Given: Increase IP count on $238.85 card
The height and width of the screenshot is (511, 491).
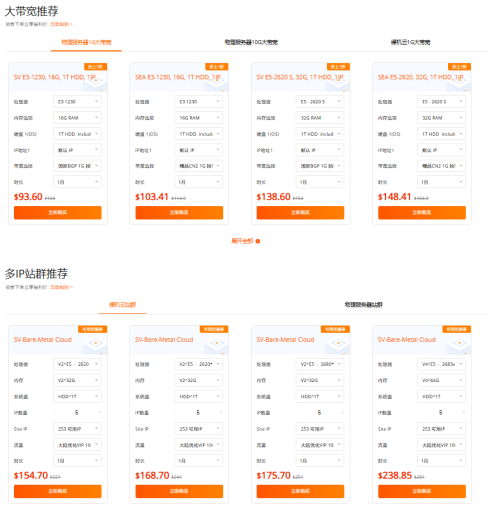Looking at the screenshot, I should point(464,413).
